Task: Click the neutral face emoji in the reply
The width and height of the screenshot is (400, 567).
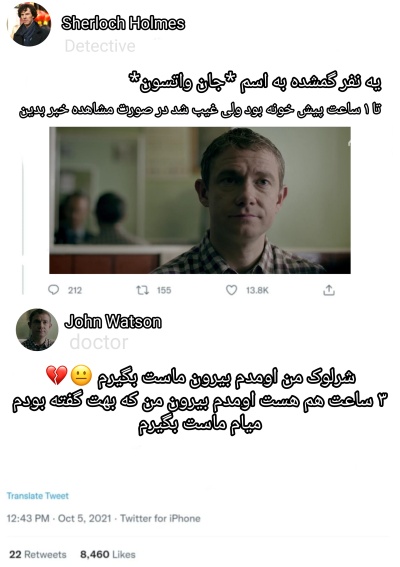Action: [x=81, y=375]
